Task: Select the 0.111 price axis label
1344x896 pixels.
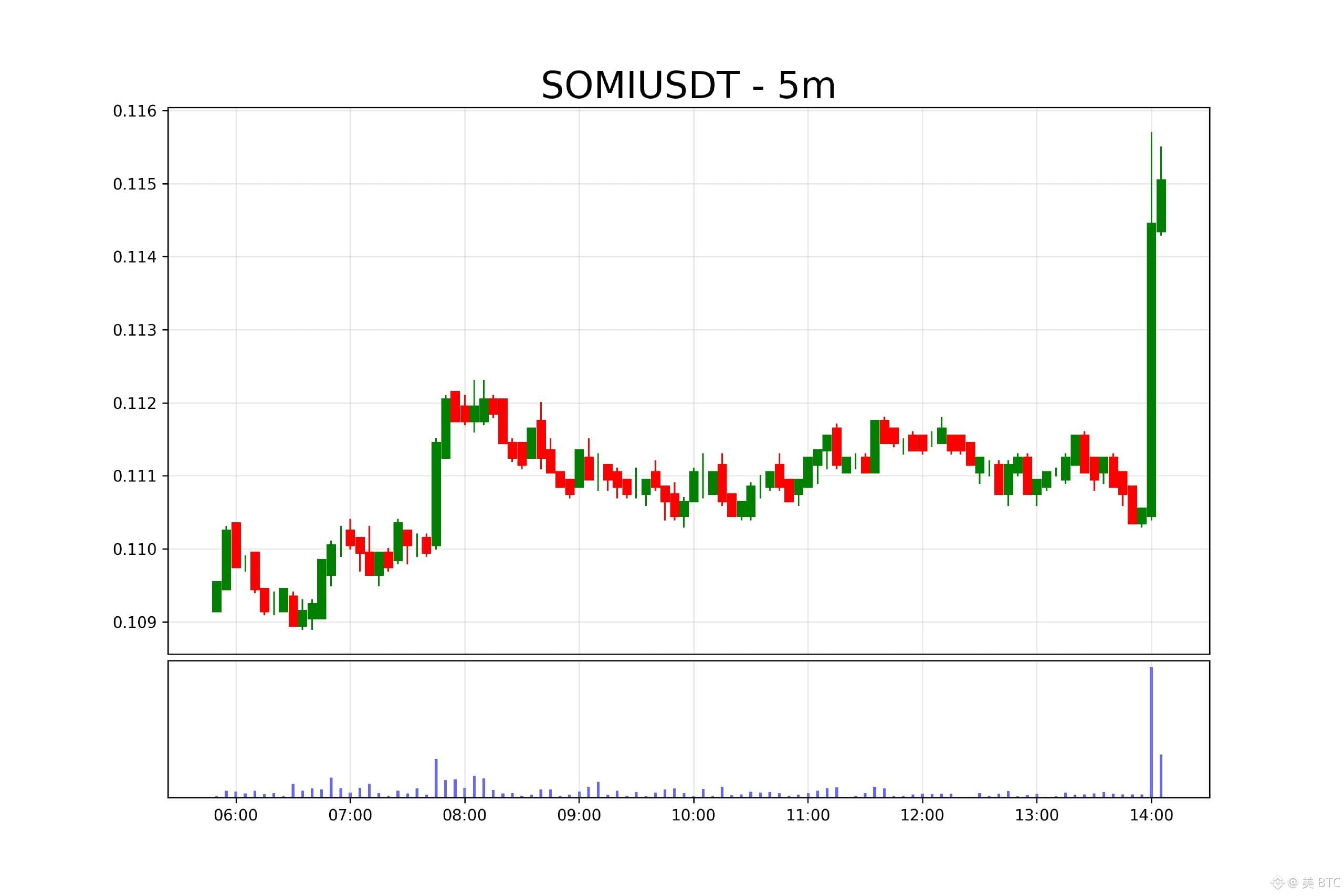Action: tap(134, 476)
